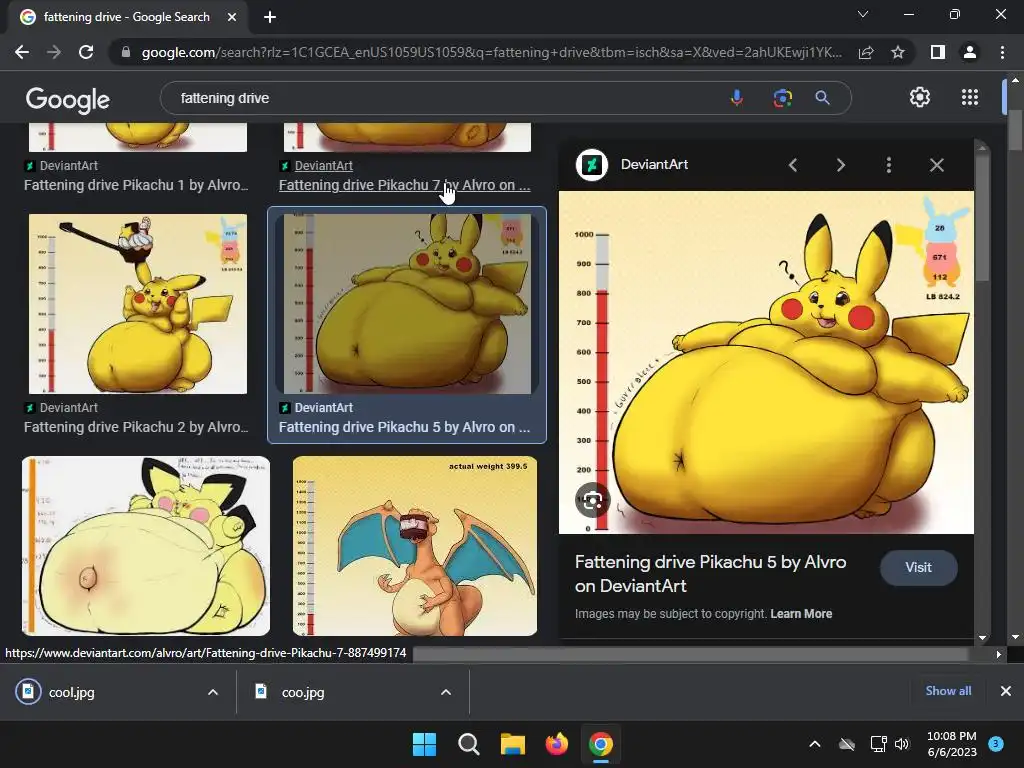Click the Visit button
This screenshot has height=768, width=1024.
(918, 568)
